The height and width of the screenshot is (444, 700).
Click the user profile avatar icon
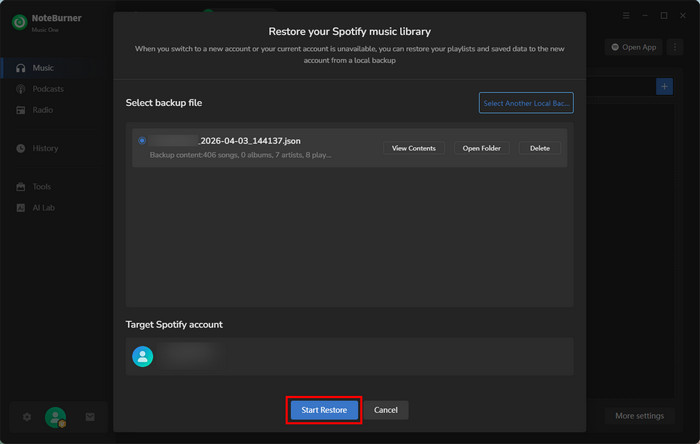(55, 418)
